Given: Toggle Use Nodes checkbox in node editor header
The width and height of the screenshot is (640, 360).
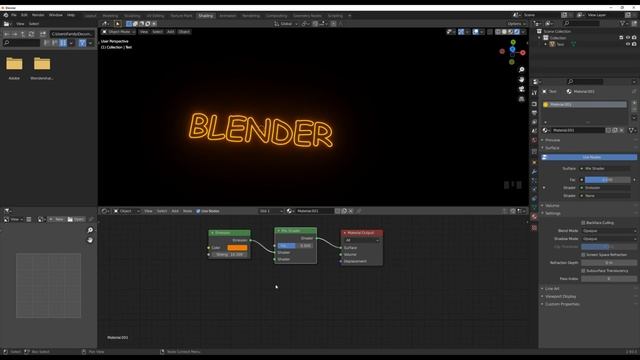Looking at the screenshot, I should (198, 211).
